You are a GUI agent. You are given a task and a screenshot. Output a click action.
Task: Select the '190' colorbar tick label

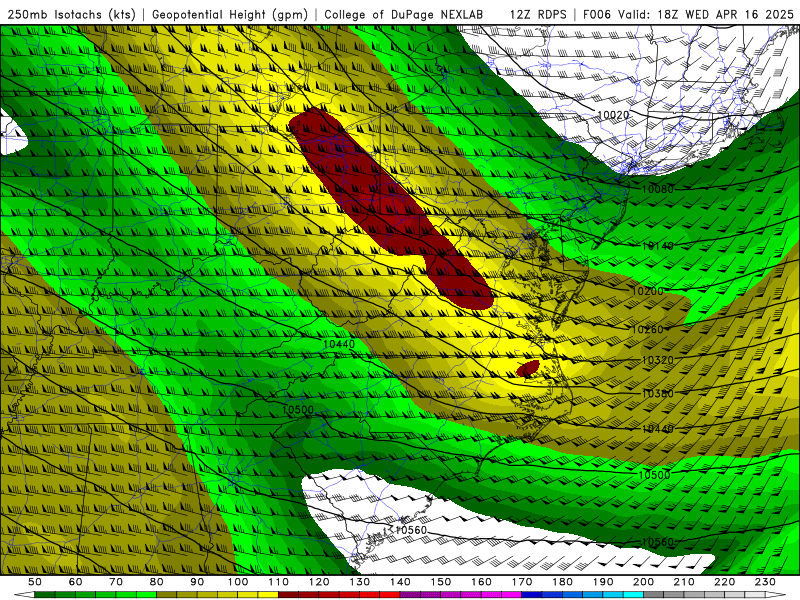(603, 582)
